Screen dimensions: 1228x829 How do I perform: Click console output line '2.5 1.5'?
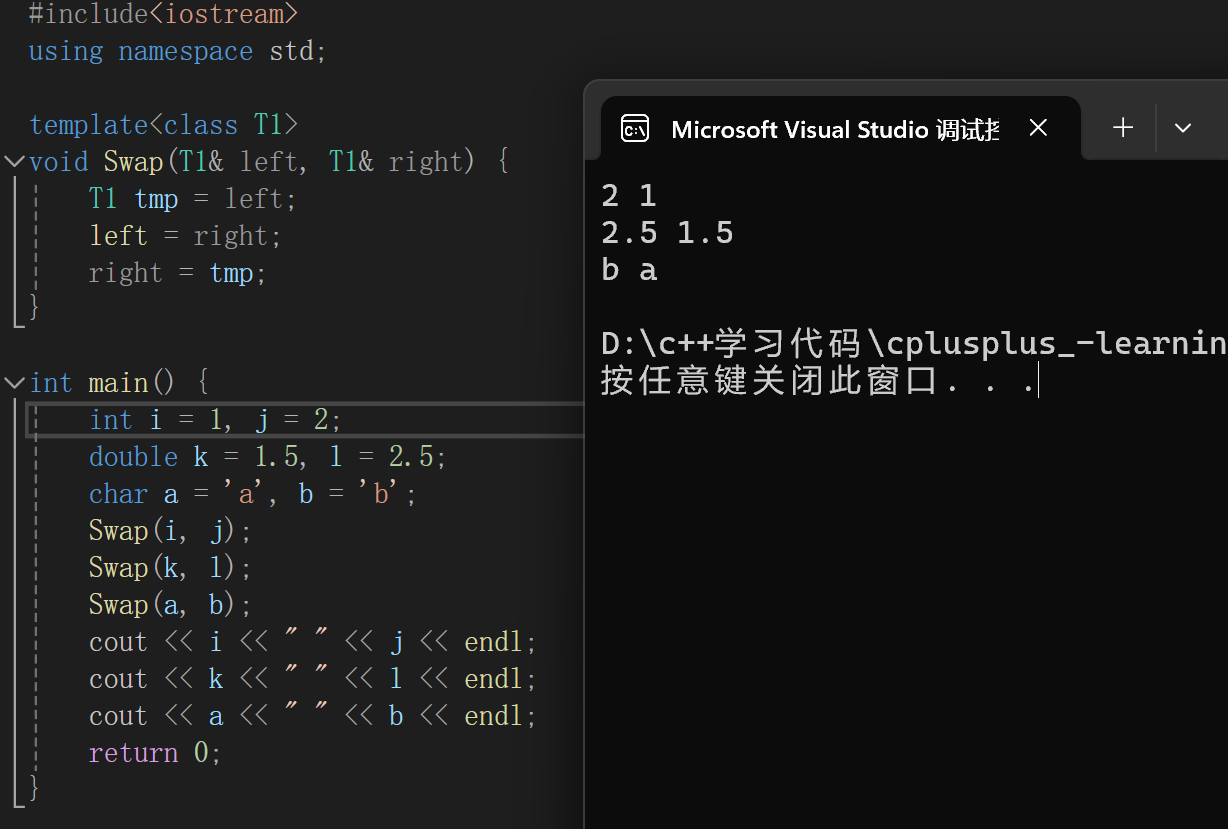point(667,233)
